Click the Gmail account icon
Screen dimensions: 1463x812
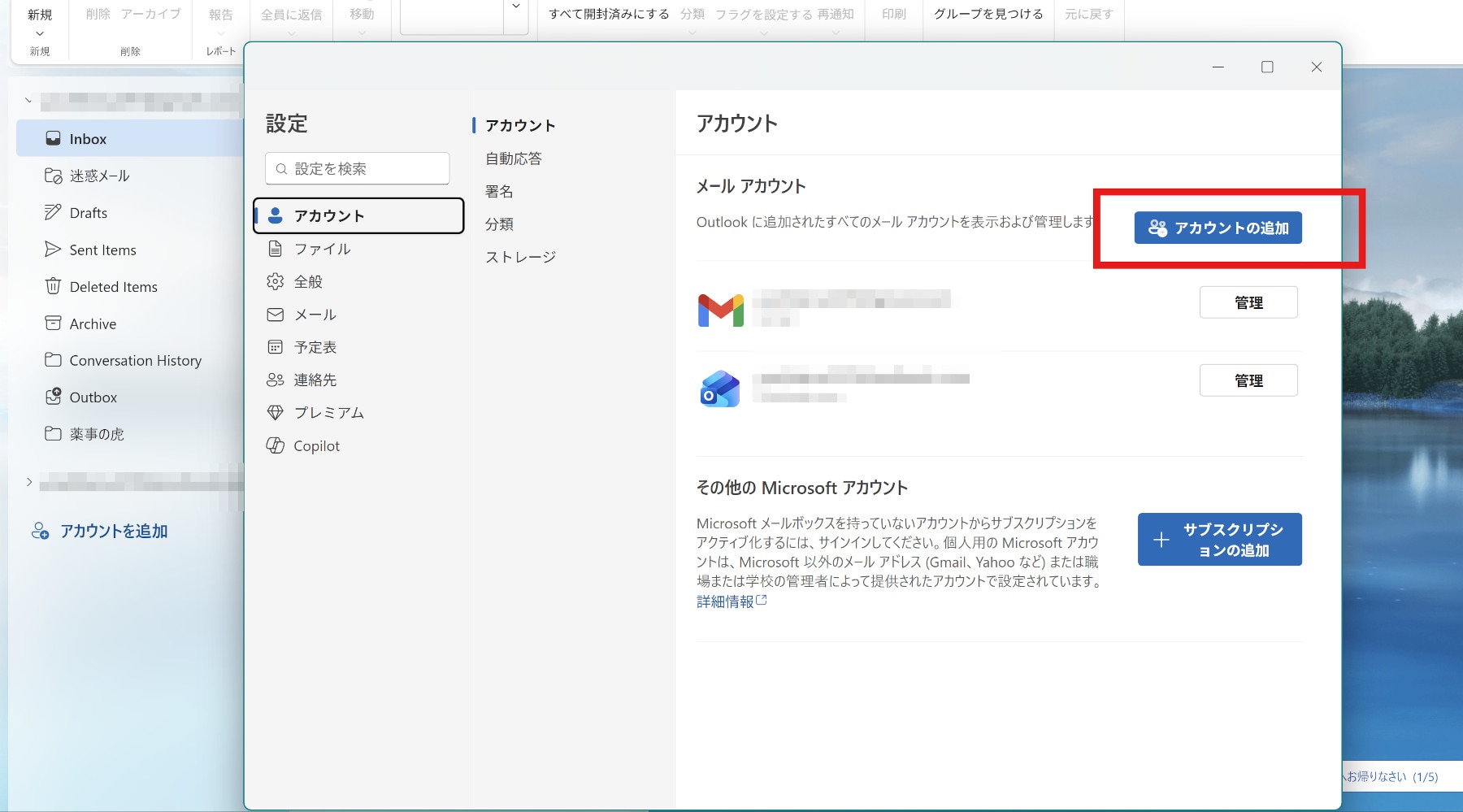(x=720, y=310)
